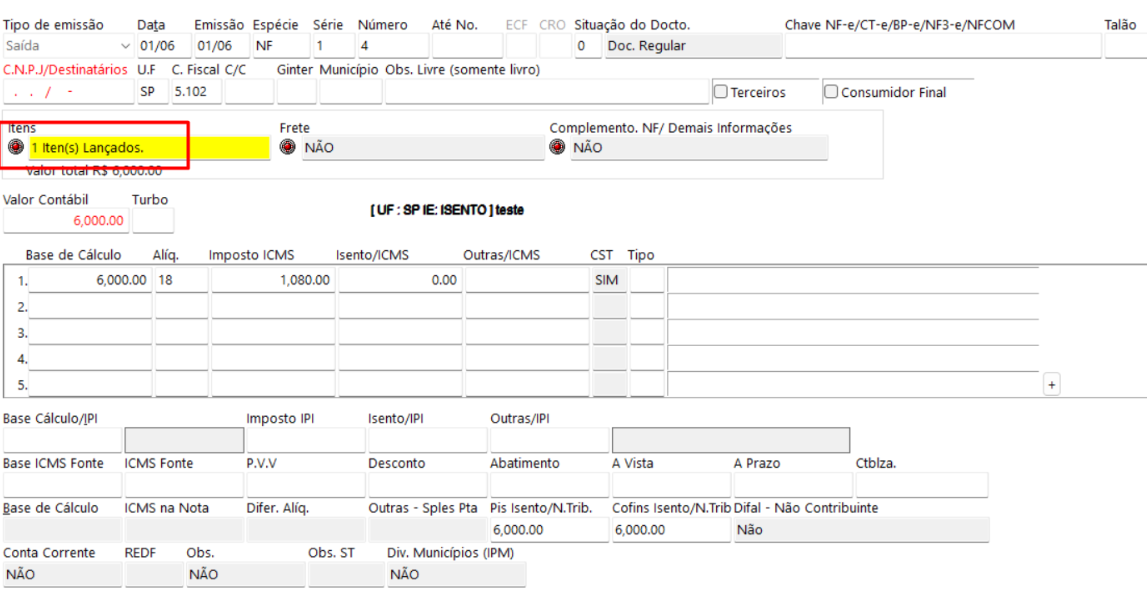Focus the Chave NF-e access key field

coord(943,45)
